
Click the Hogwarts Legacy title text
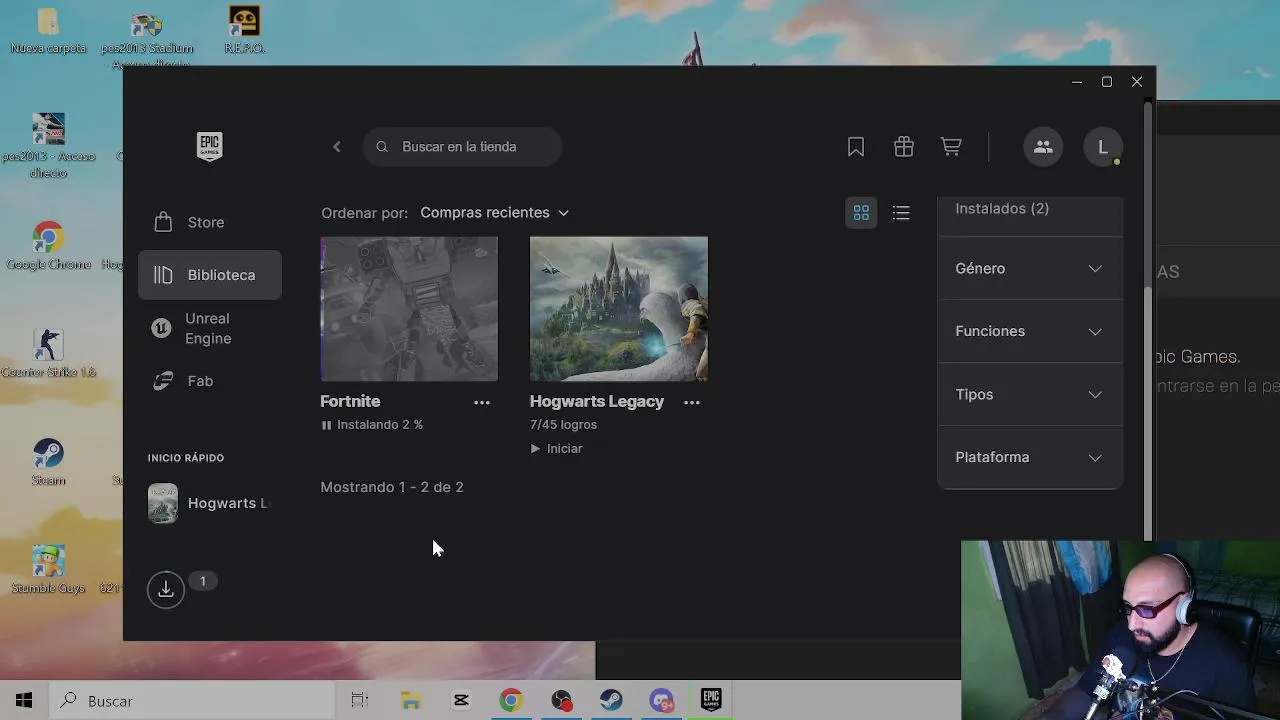click(597, 401)
